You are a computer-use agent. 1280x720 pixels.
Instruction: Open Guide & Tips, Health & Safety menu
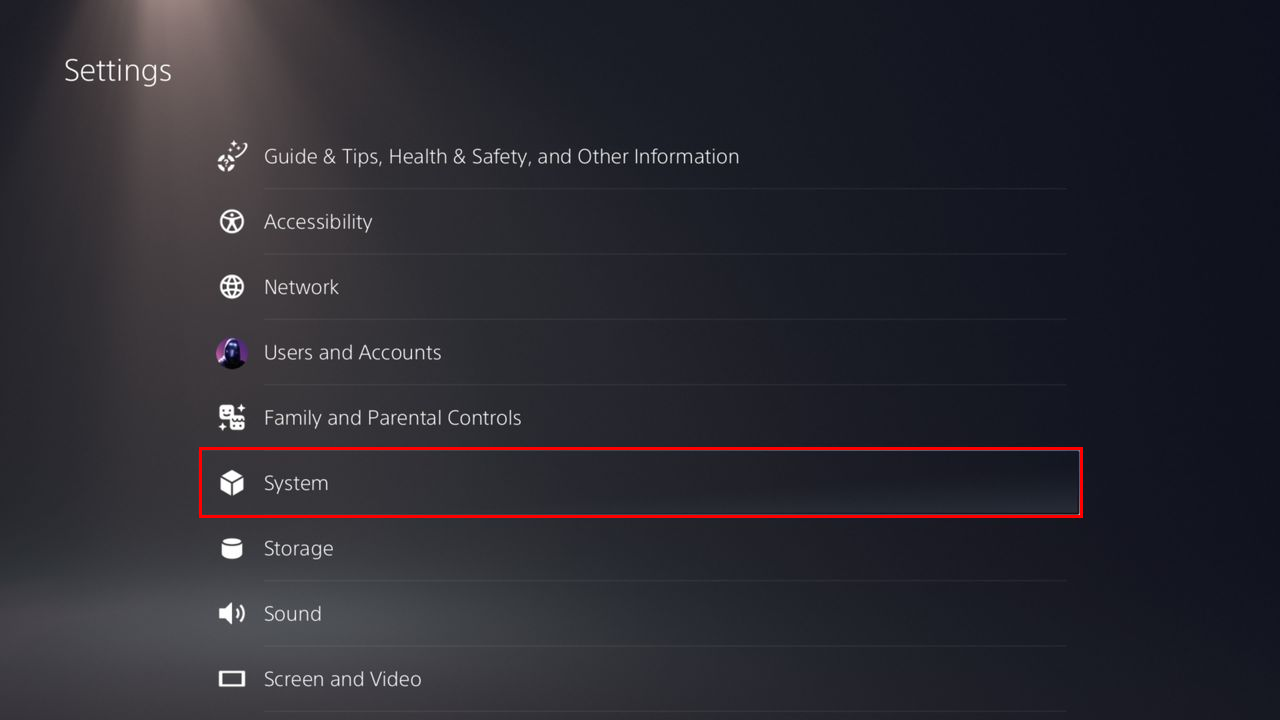pos(501,157)
